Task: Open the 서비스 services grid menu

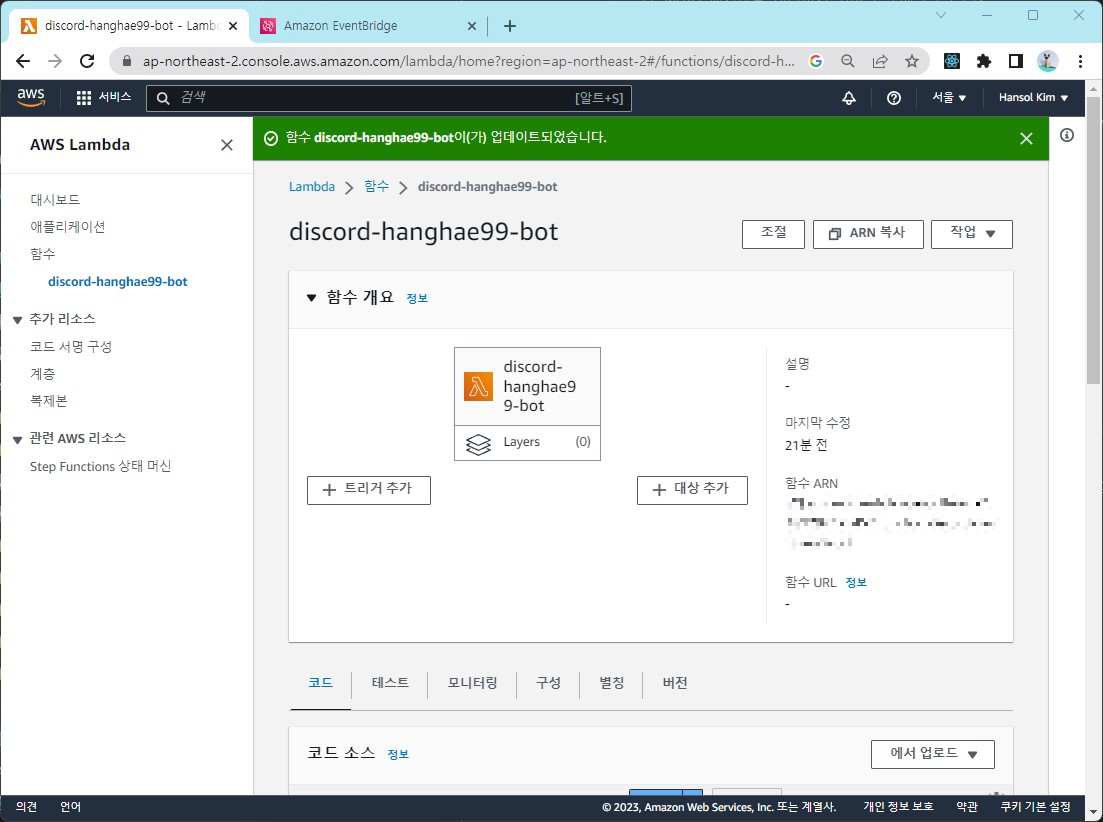Action: tap(103, 97)
